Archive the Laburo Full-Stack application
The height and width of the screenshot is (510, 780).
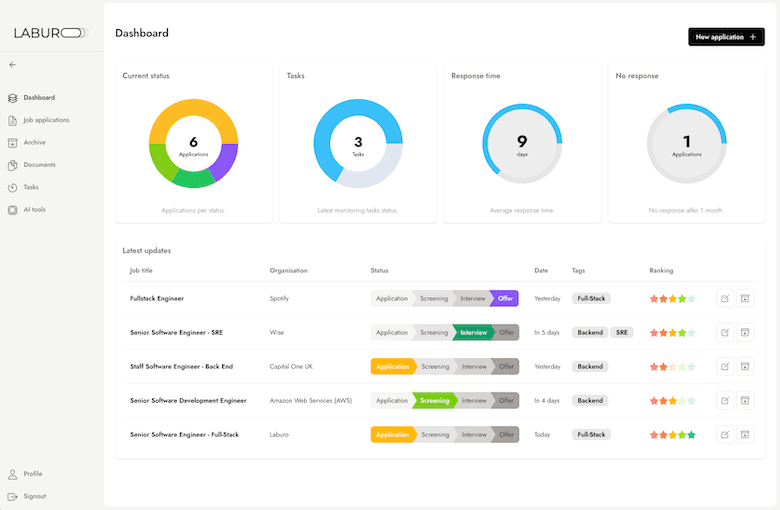(x=744, y=434)
